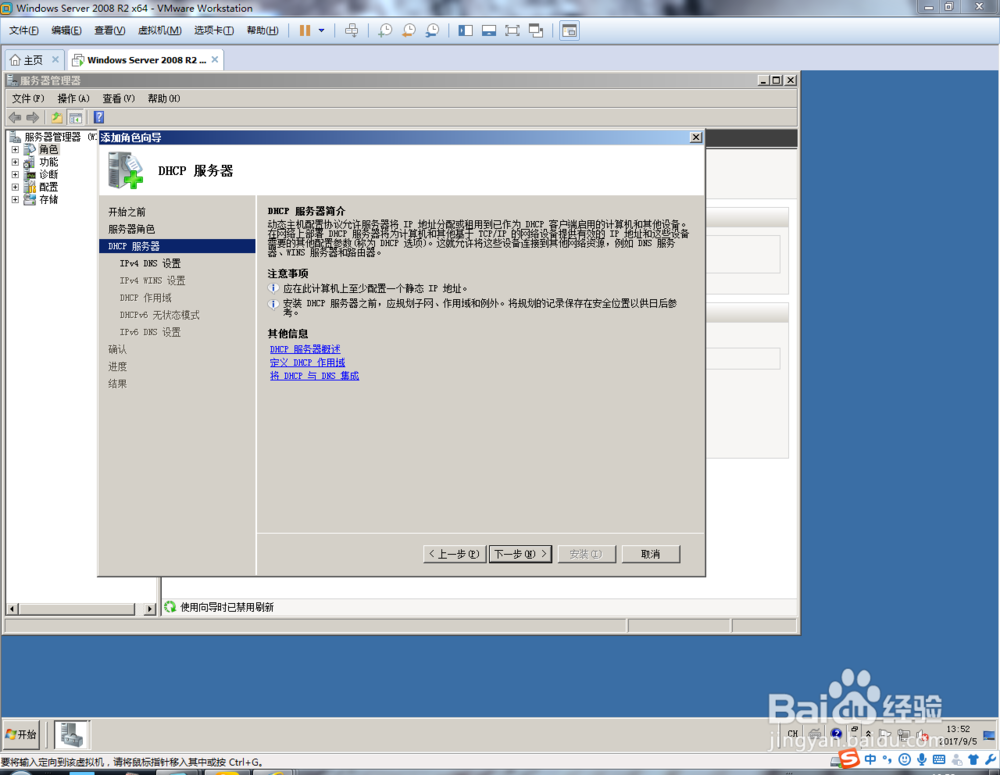Open the 开始 Start menu
Image resolution: width=1000 pixels, height=775 pixels.
[21, 734]
